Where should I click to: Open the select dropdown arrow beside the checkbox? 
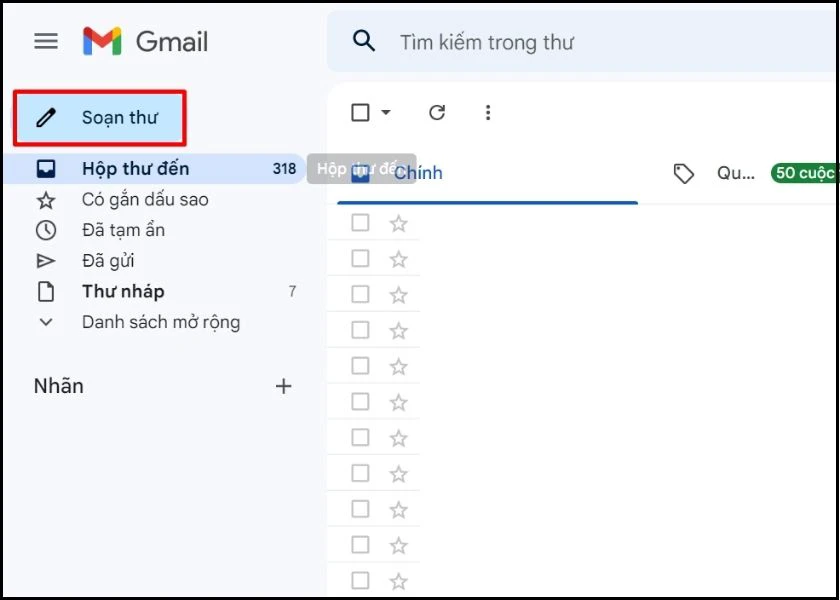point(386,112)
